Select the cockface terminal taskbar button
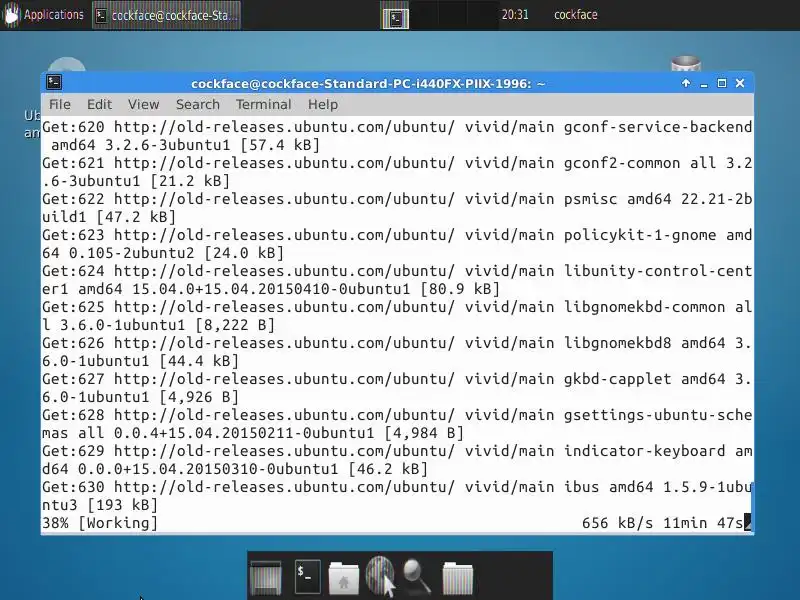 [x=167, y=15]
